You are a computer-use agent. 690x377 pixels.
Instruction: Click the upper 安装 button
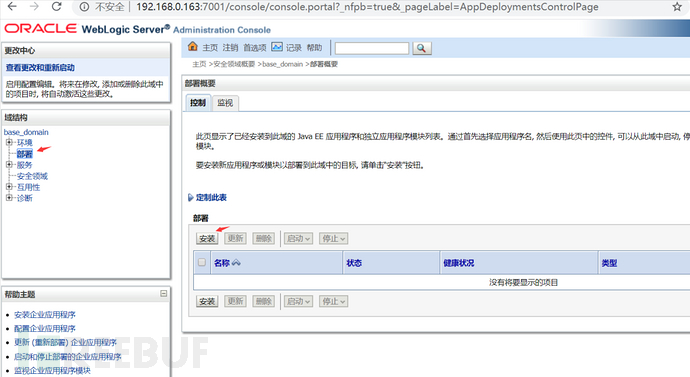[x=207, y=238]
